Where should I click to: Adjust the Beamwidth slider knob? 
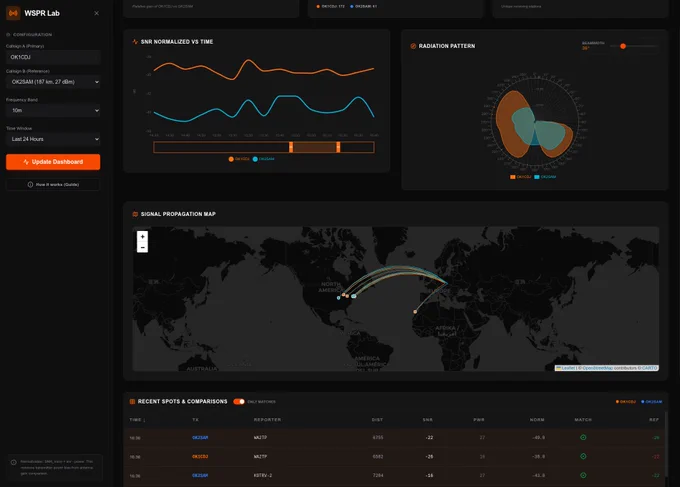pyautogui.click(x=623, y=46)
